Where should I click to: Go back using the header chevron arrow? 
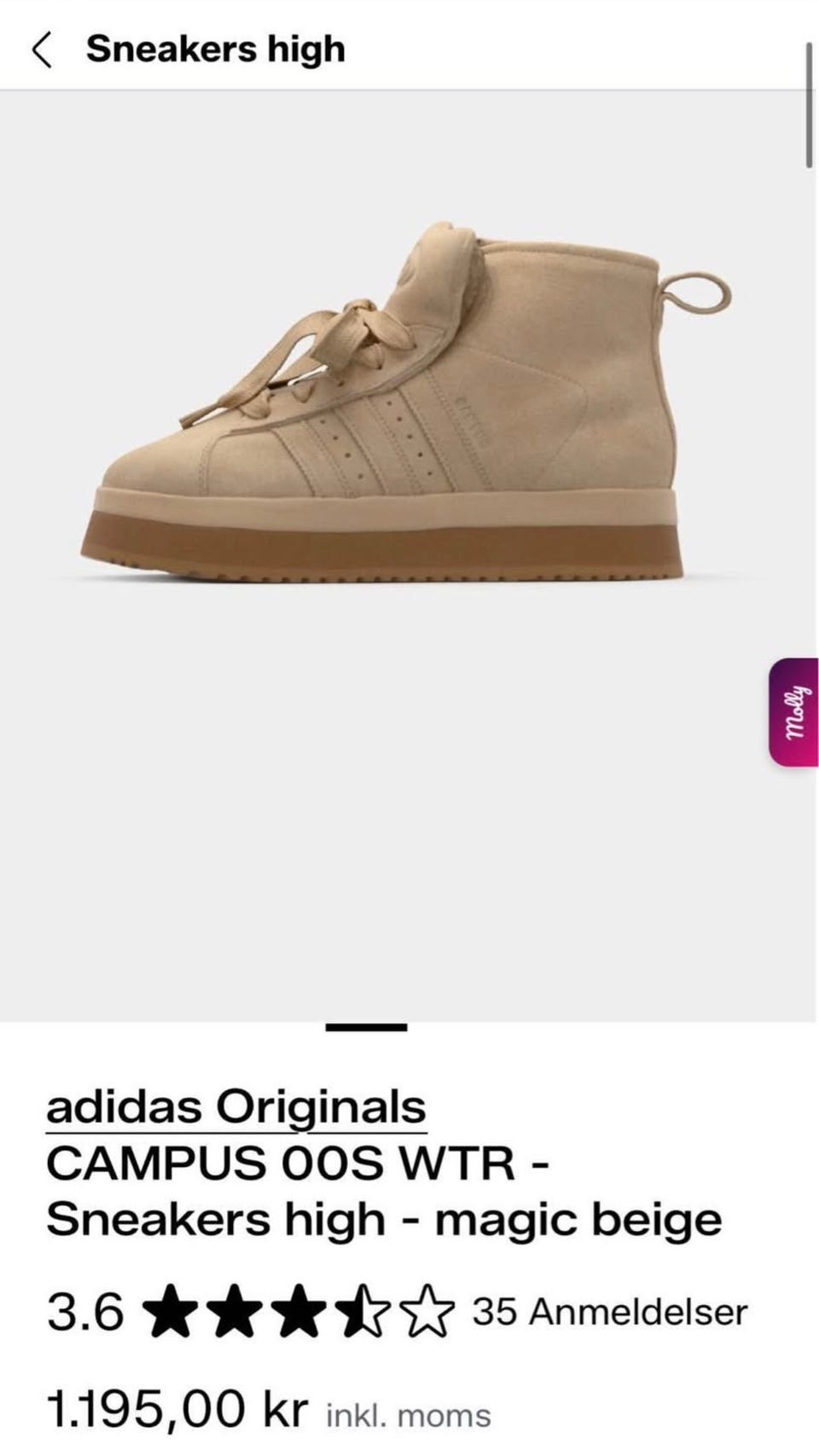(42, 49)
